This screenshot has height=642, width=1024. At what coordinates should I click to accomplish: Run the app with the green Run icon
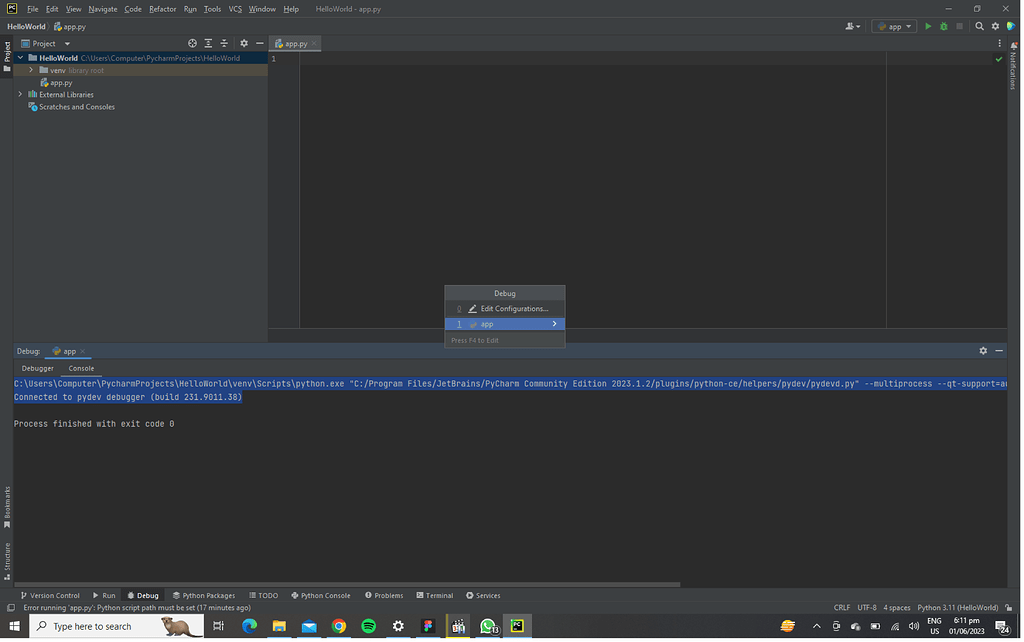(x=928, y=26)
